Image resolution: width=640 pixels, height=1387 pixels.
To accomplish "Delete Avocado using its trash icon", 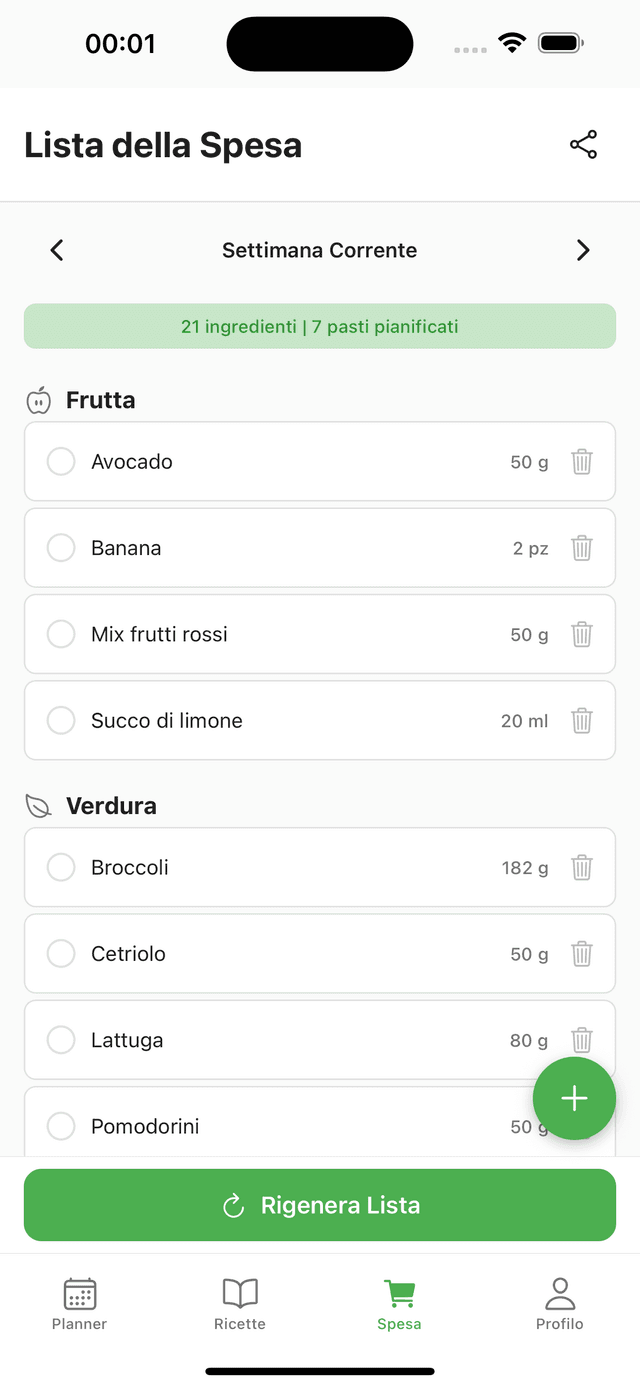I will pyautogui.click(x=582, y=461).
